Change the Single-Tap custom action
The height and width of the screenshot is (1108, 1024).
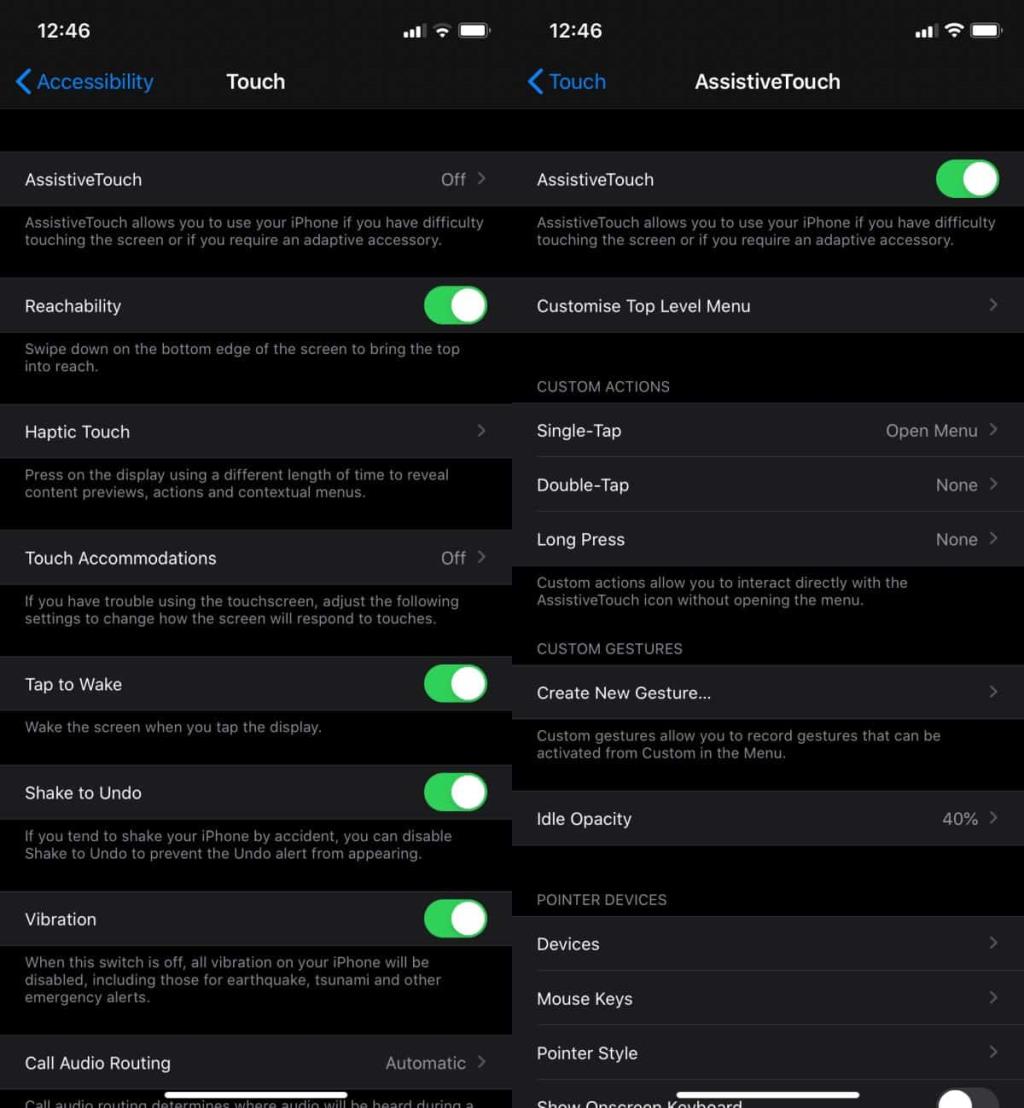[x=768, y=430]
